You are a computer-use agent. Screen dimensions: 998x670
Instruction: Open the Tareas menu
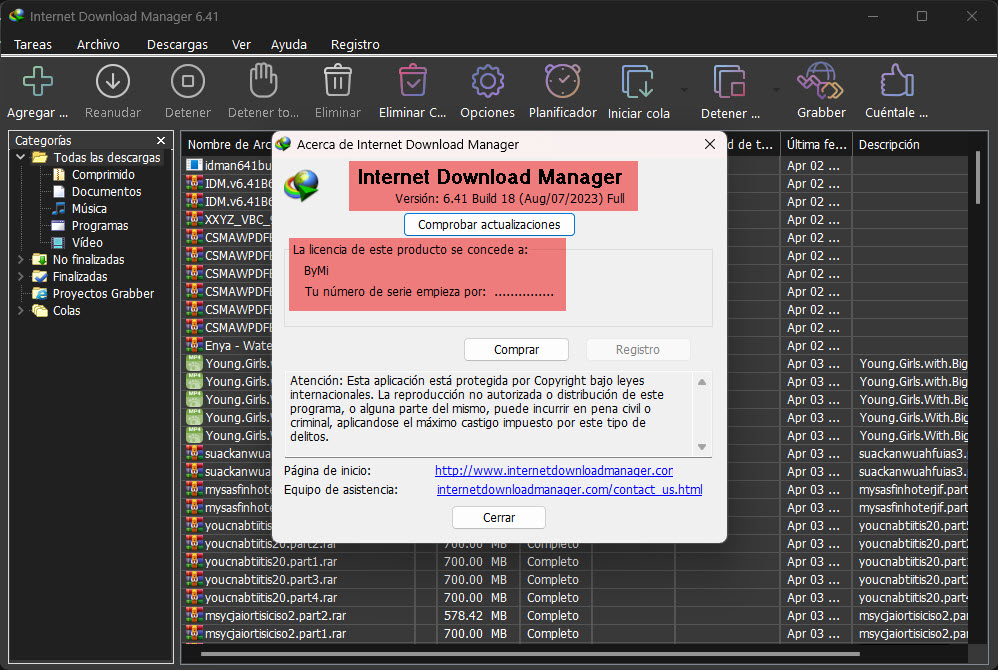tap(33, 45)
